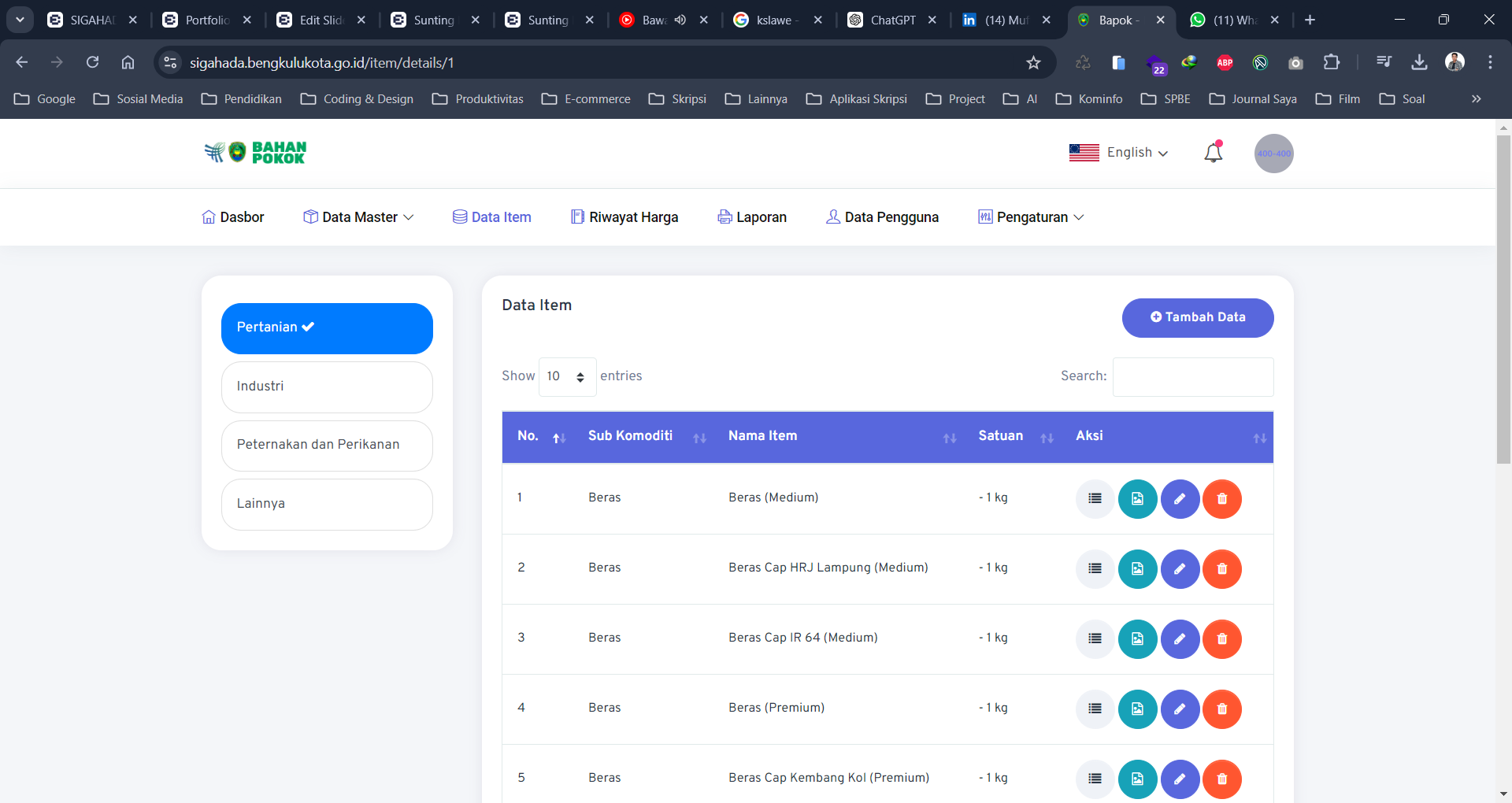1512x803 pixels.
Task: Open Data Item menu
Action: pos(492,217)
